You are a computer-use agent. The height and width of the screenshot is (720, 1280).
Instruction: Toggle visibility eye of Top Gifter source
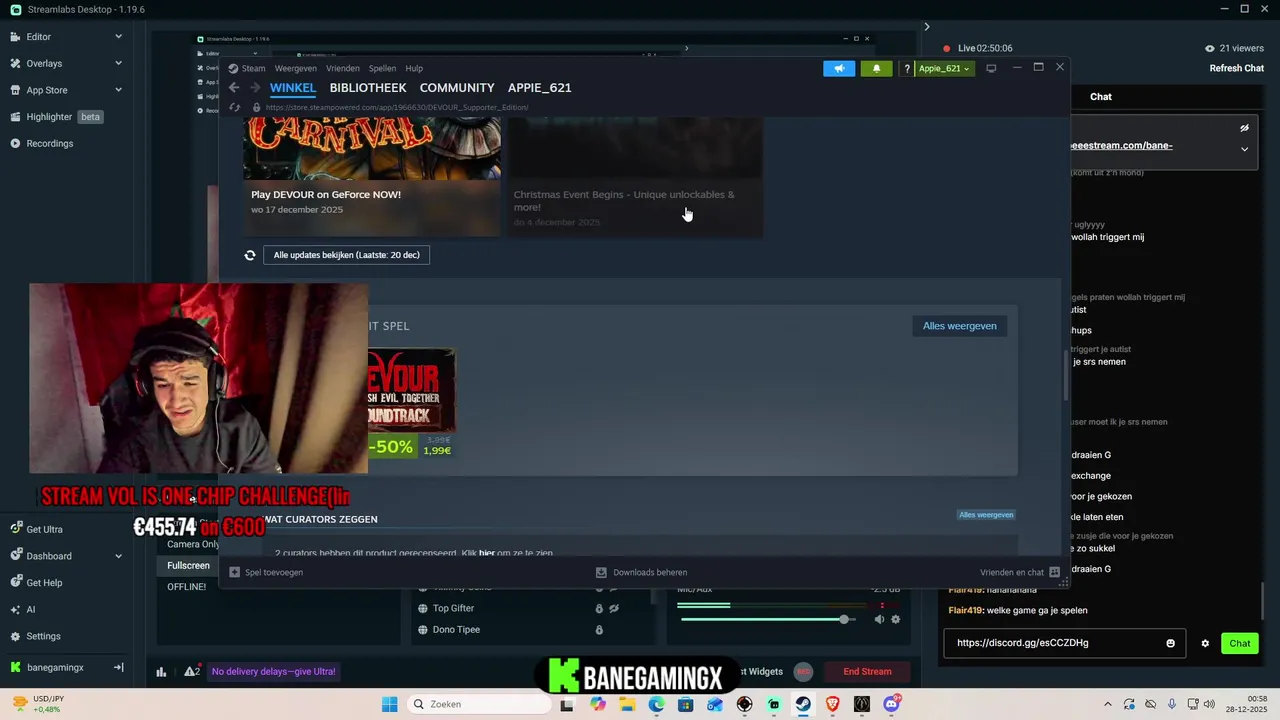(615, 608)
